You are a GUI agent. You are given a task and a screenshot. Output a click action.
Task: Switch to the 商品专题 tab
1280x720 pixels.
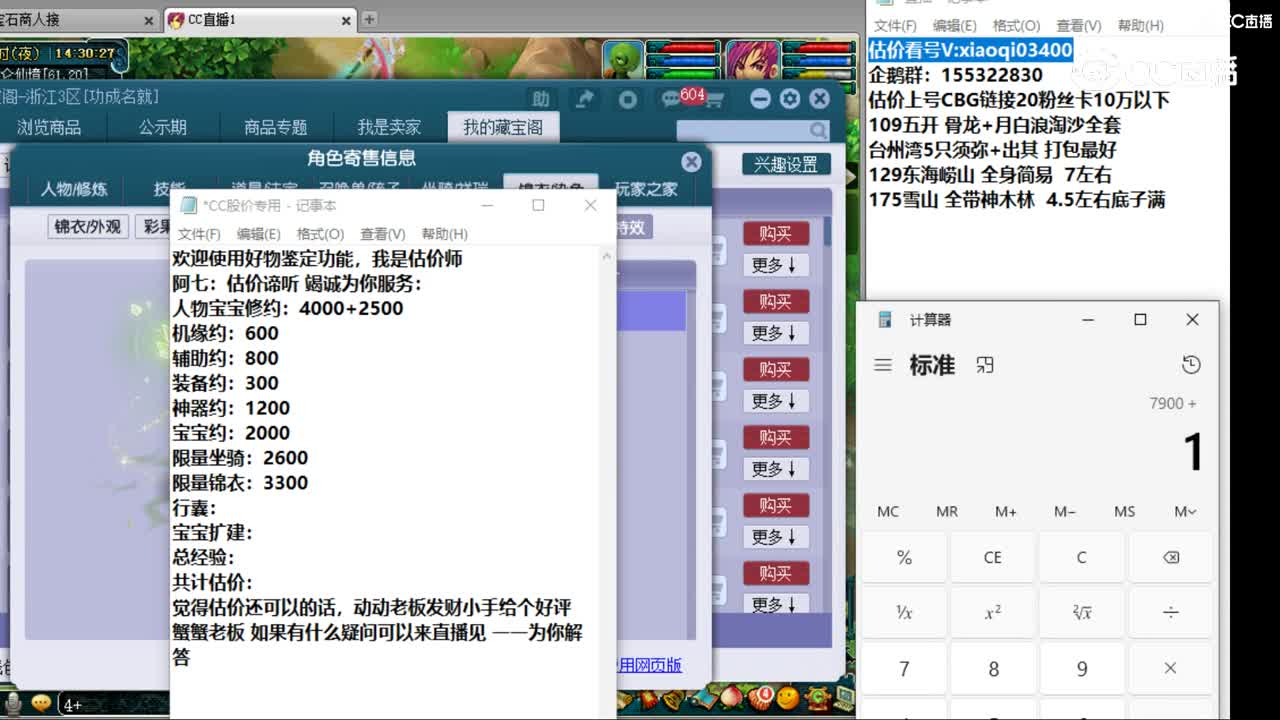pyautogui.click(x=275, y=127)
